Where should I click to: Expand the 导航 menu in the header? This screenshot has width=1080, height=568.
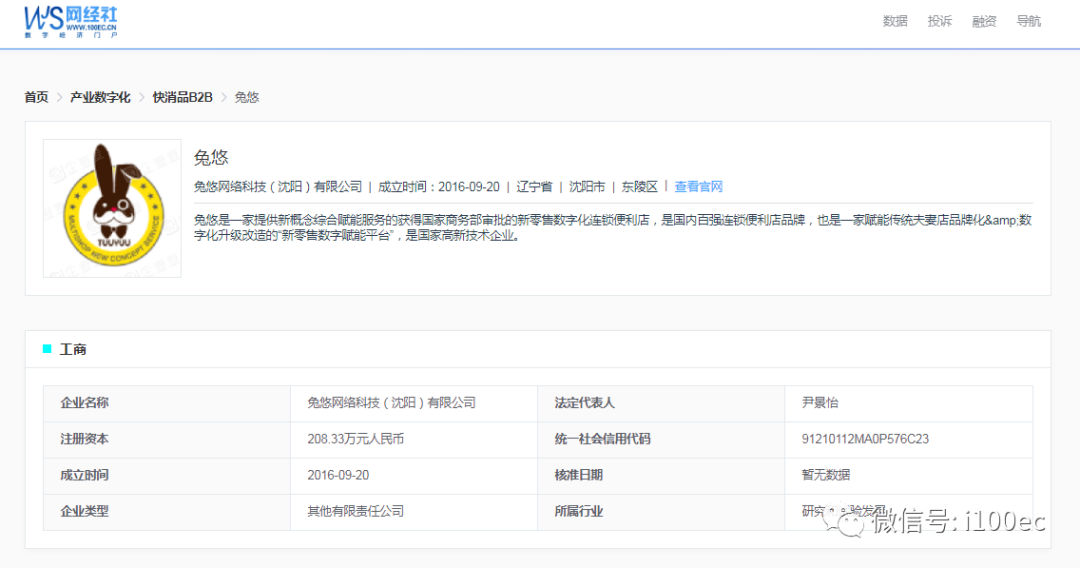pyautogui.click(x=1029, y=21)
